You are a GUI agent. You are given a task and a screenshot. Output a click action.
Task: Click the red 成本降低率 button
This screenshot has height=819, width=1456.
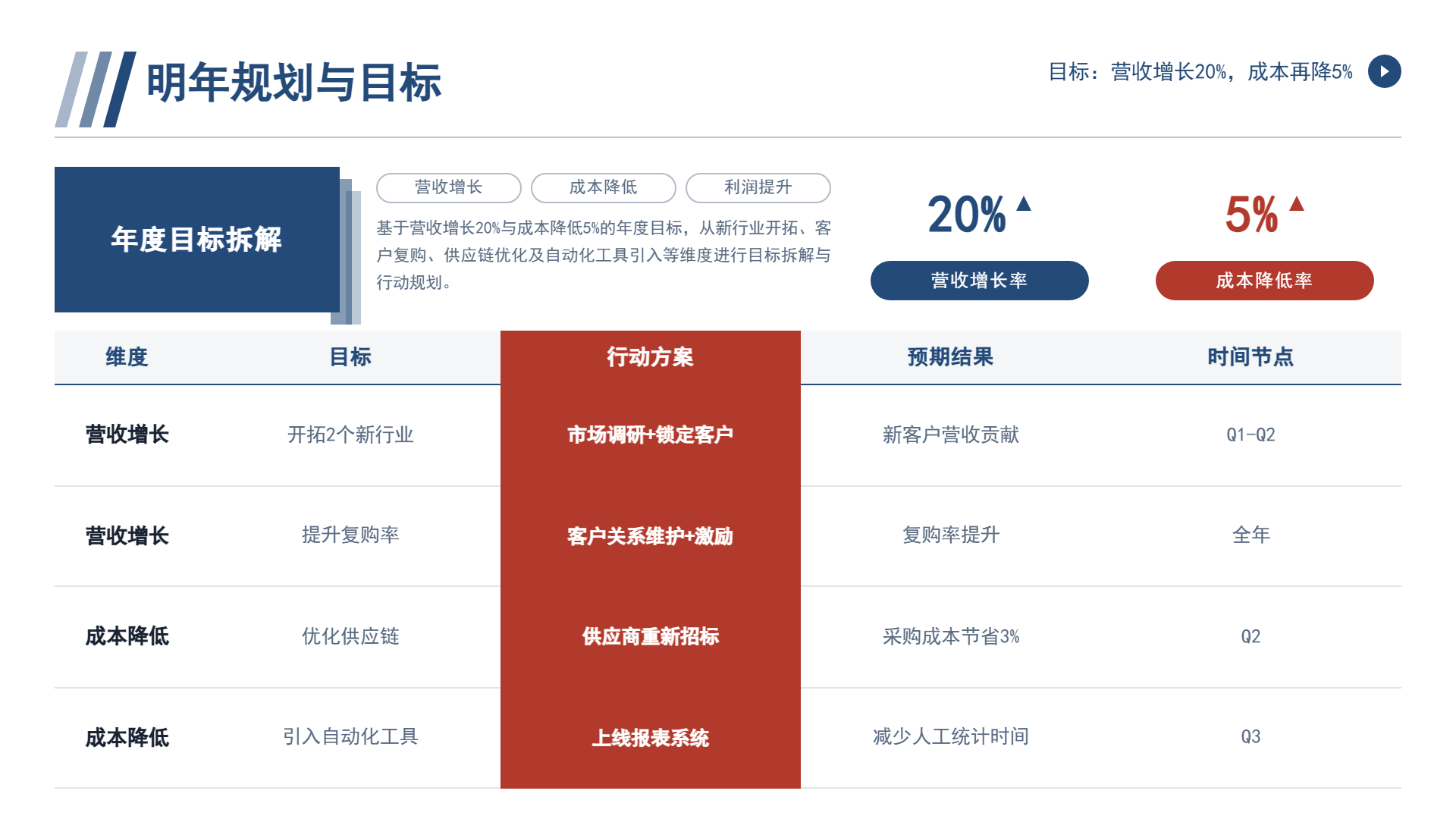click(1265, 281)
